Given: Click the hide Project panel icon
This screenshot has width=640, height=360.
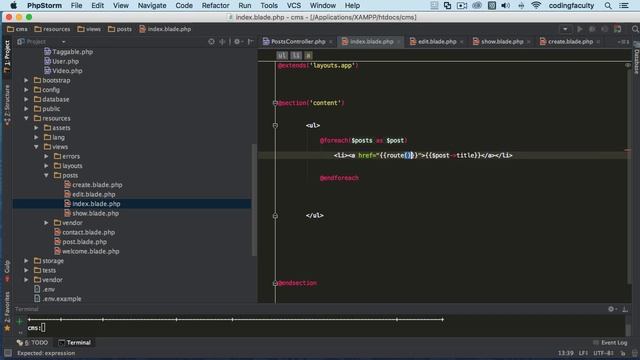Looking at the screenshot, I should click(250, 42).
